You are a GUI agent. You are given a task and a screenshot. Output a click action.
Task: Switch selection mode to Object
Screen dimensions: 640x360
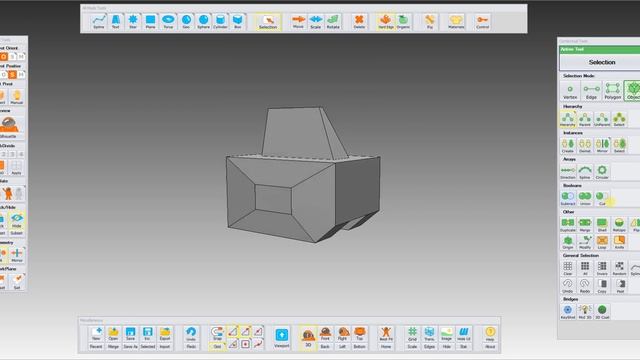coord(633,91)
